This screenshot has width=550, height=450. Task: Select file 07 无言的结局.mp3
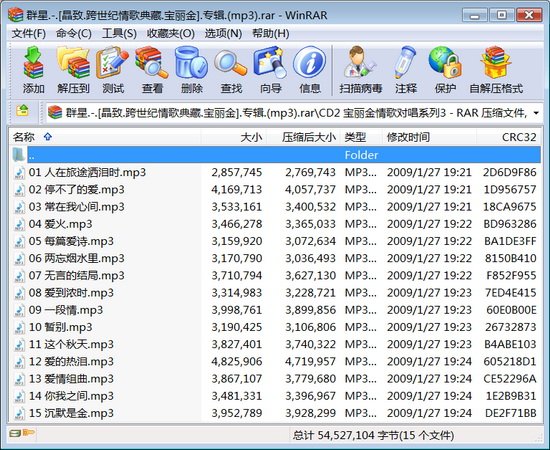[x=276, y=276]
